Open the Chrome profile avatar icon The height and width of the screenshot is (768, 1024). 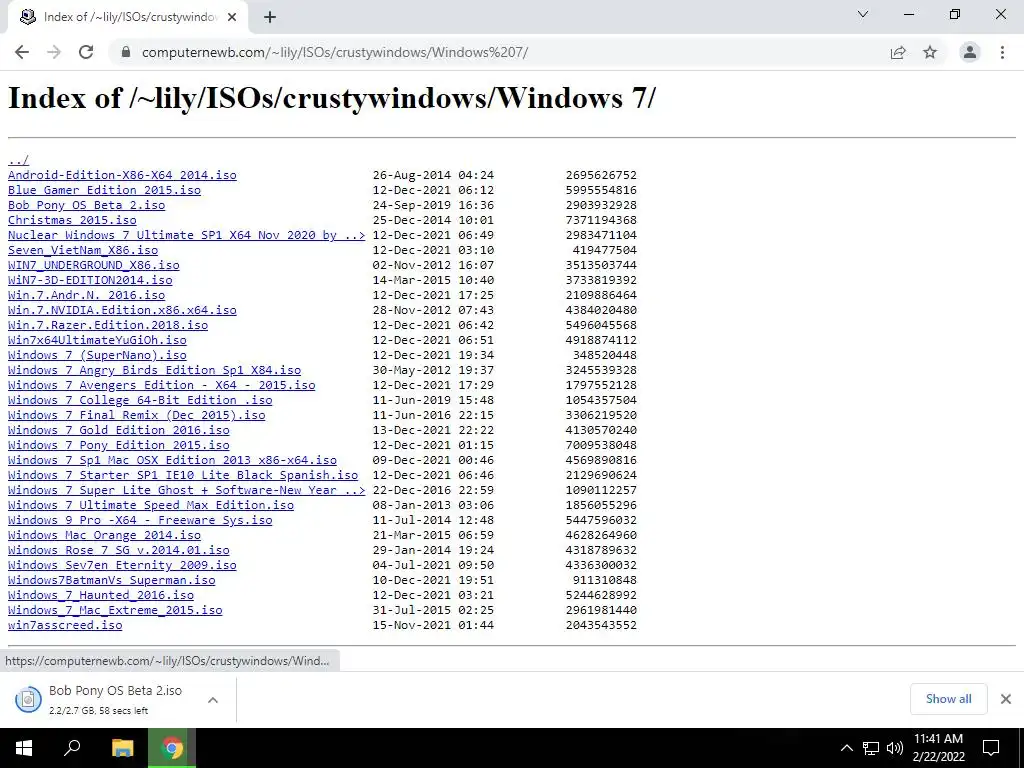point(970,52)
